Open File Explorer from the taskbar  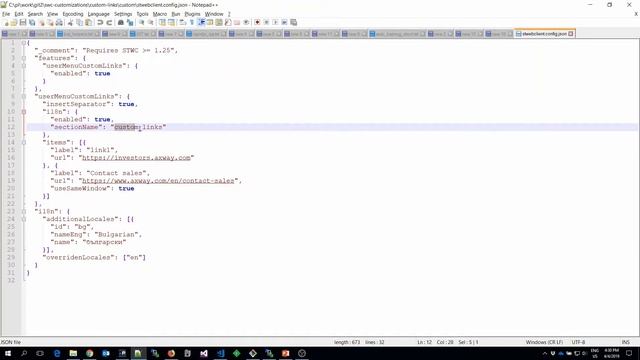tap(73, 353)
